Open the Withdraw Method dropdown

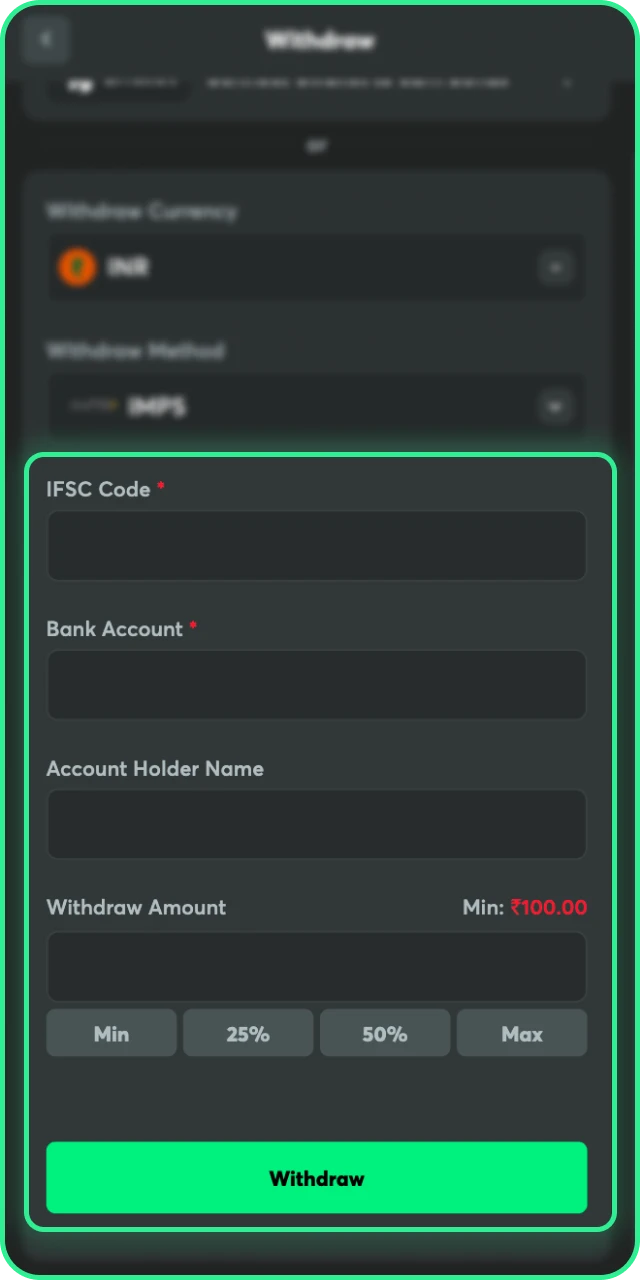[x=317, y=406]
